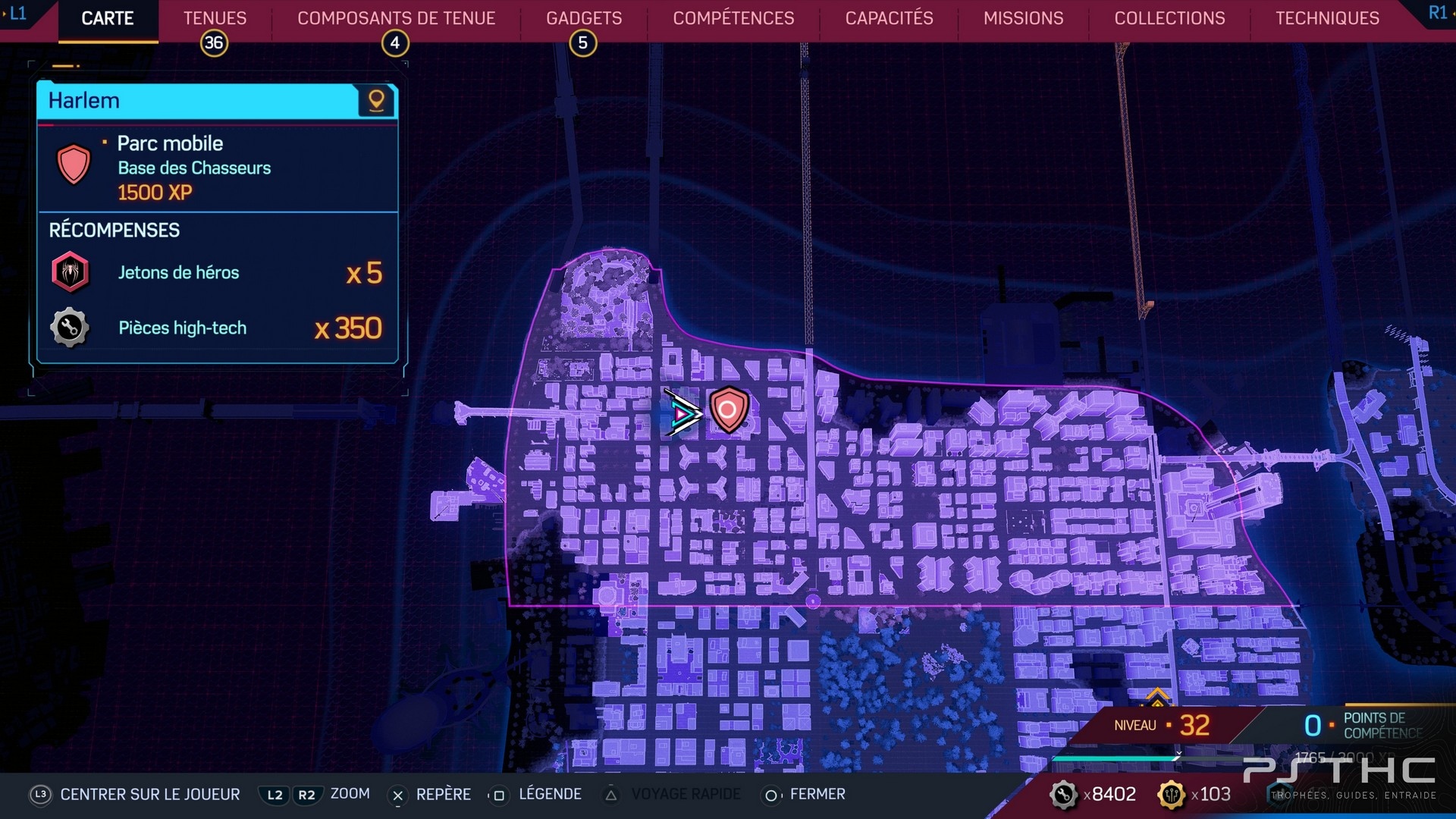The image size is (1456, 819).
Task: Click the Parc mobile title
Action: tap(170, 143)
